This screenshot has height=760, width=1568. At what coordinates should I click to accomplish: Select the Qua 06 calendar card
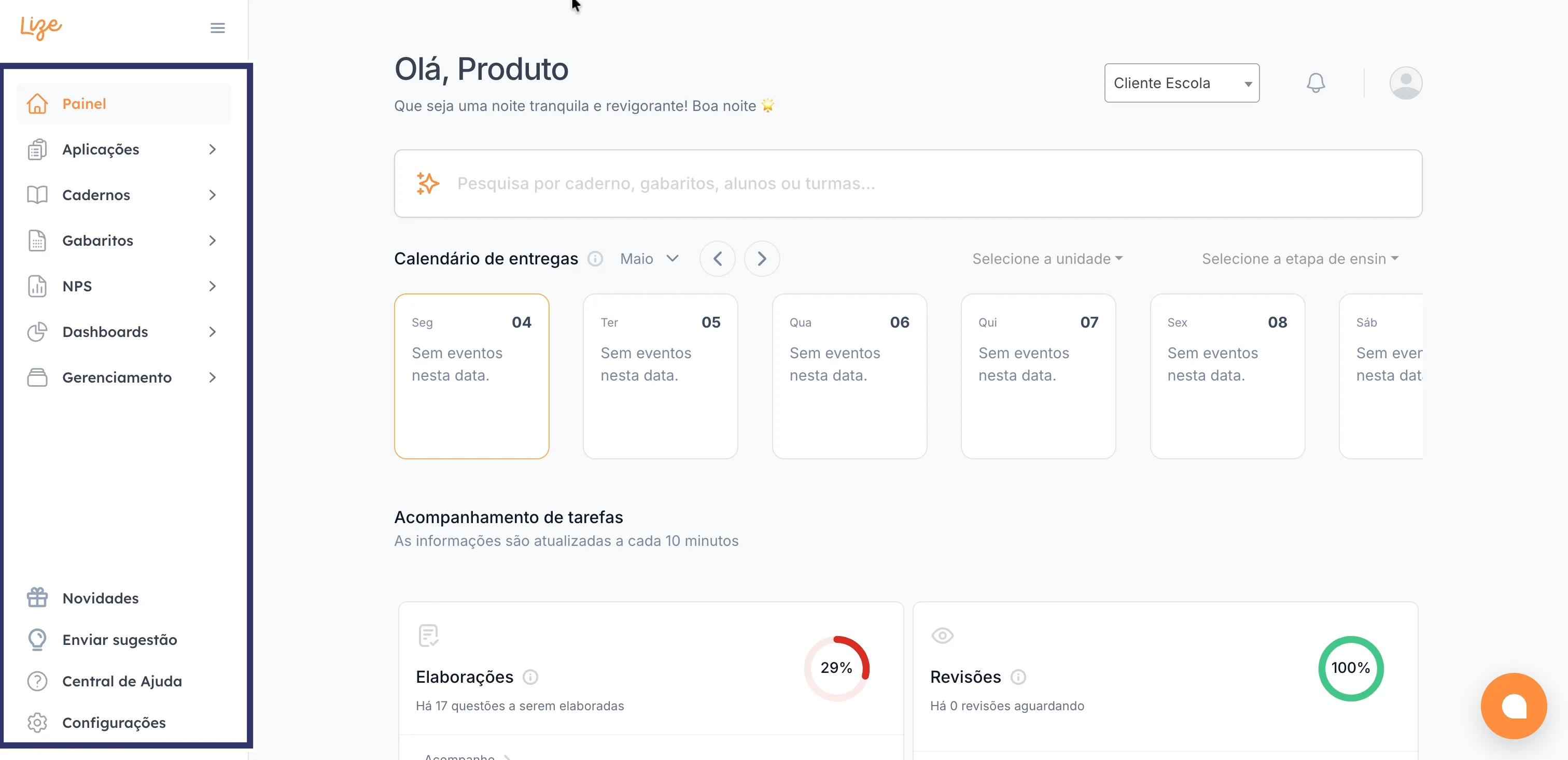[x=850, y=376]
